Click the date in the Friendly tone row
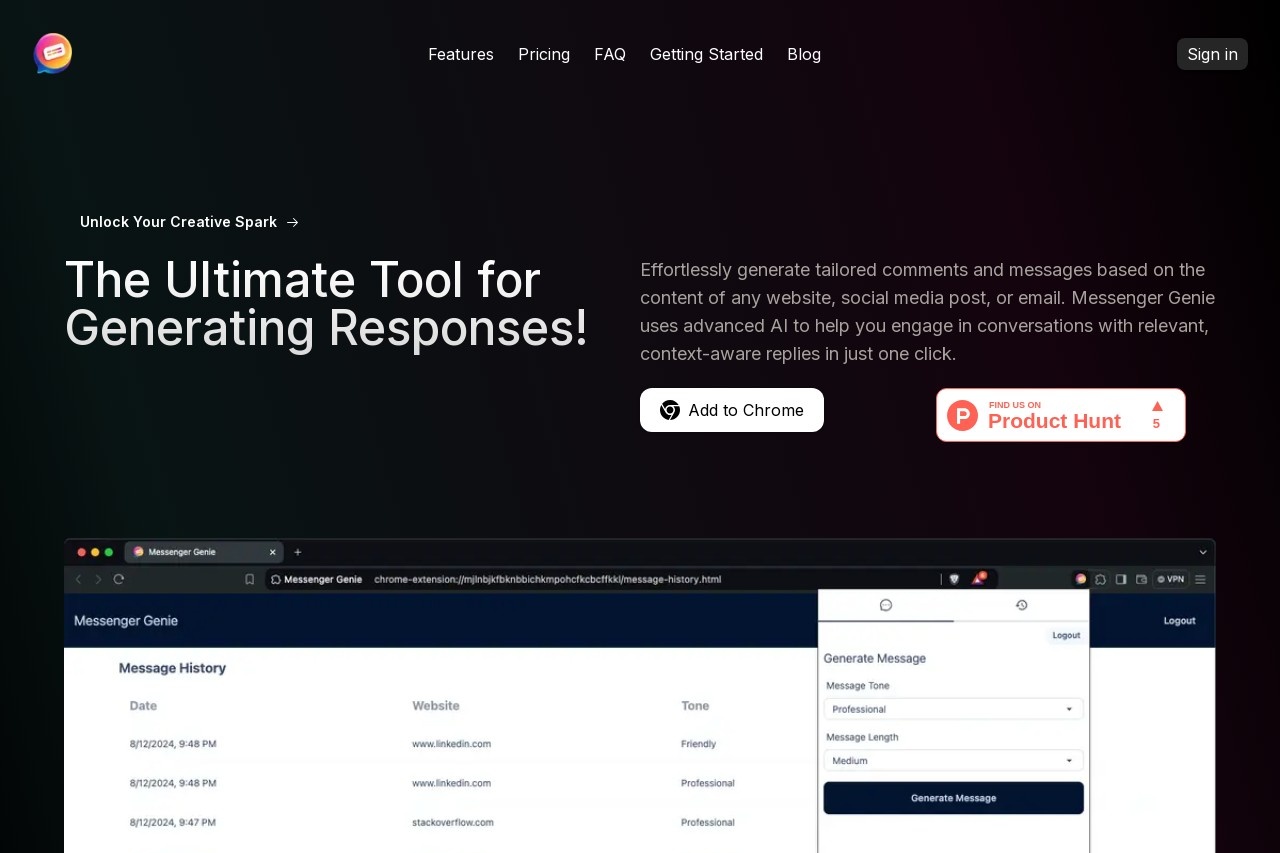1280x853 pixels. [173, 744]
